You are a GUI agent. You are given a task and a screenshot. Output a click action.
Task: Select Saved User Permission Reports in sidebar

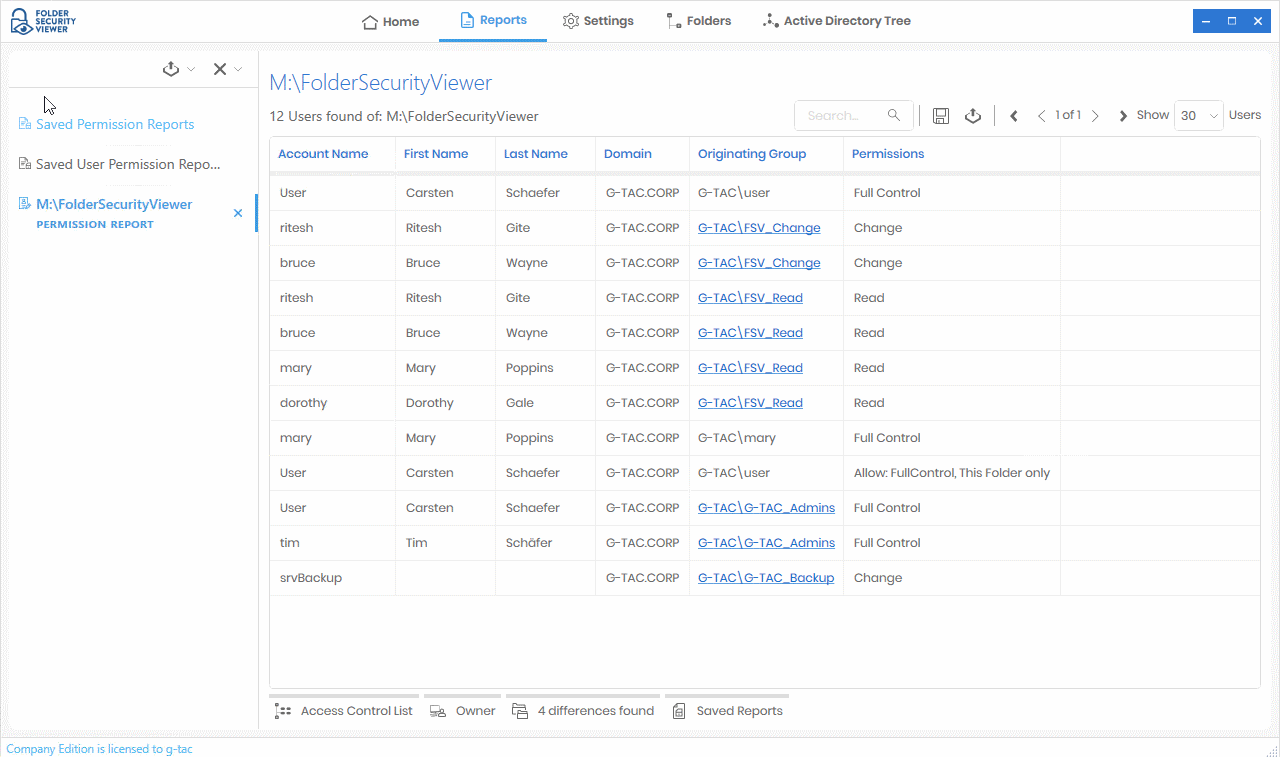click(x=127, y=164)
